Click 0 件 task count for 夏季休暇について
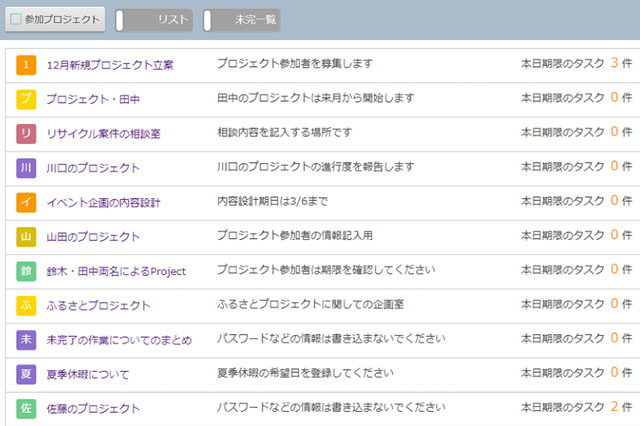 pyautogui.click(x=621, y=372)
